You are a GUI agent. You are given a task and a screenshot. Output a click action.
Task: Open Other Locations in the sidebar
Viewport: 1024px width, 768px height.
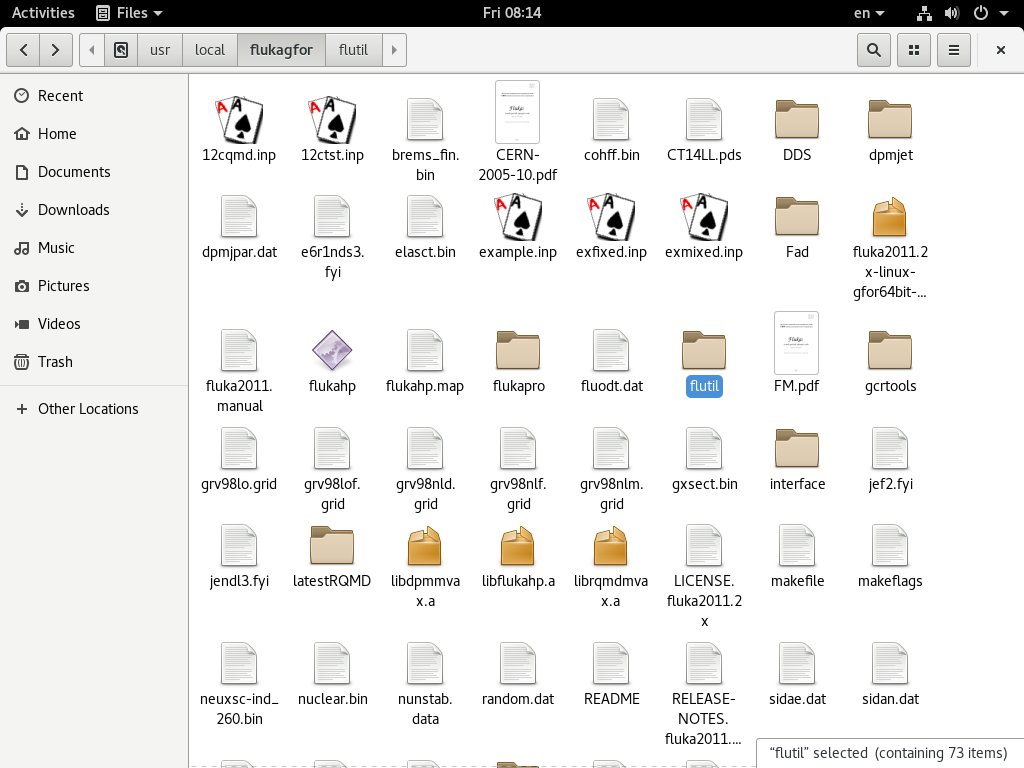click(x=95, y=409)
